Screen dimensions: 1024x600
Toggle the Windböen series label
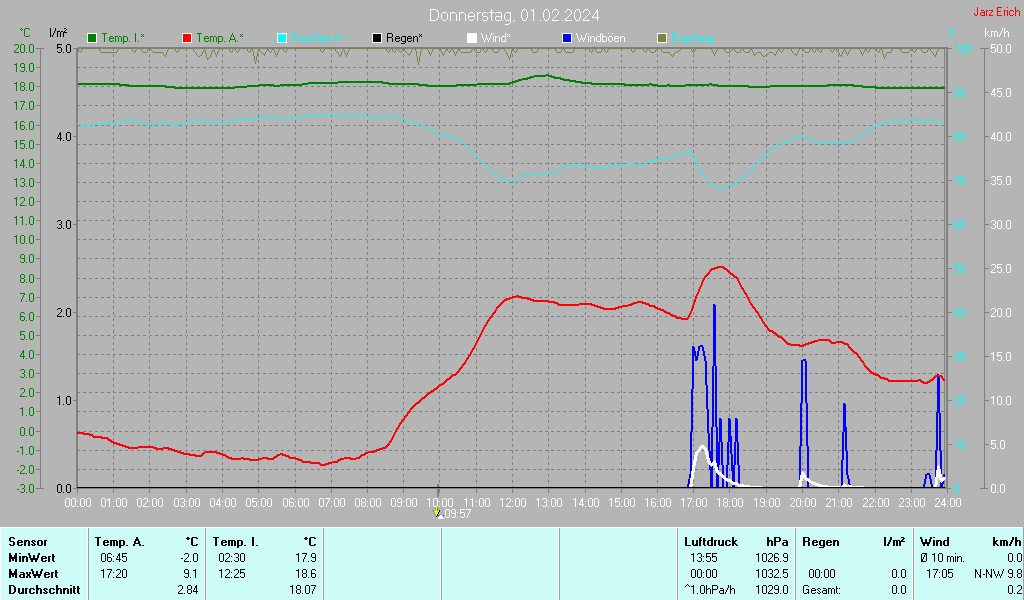[x=600, y=38]
